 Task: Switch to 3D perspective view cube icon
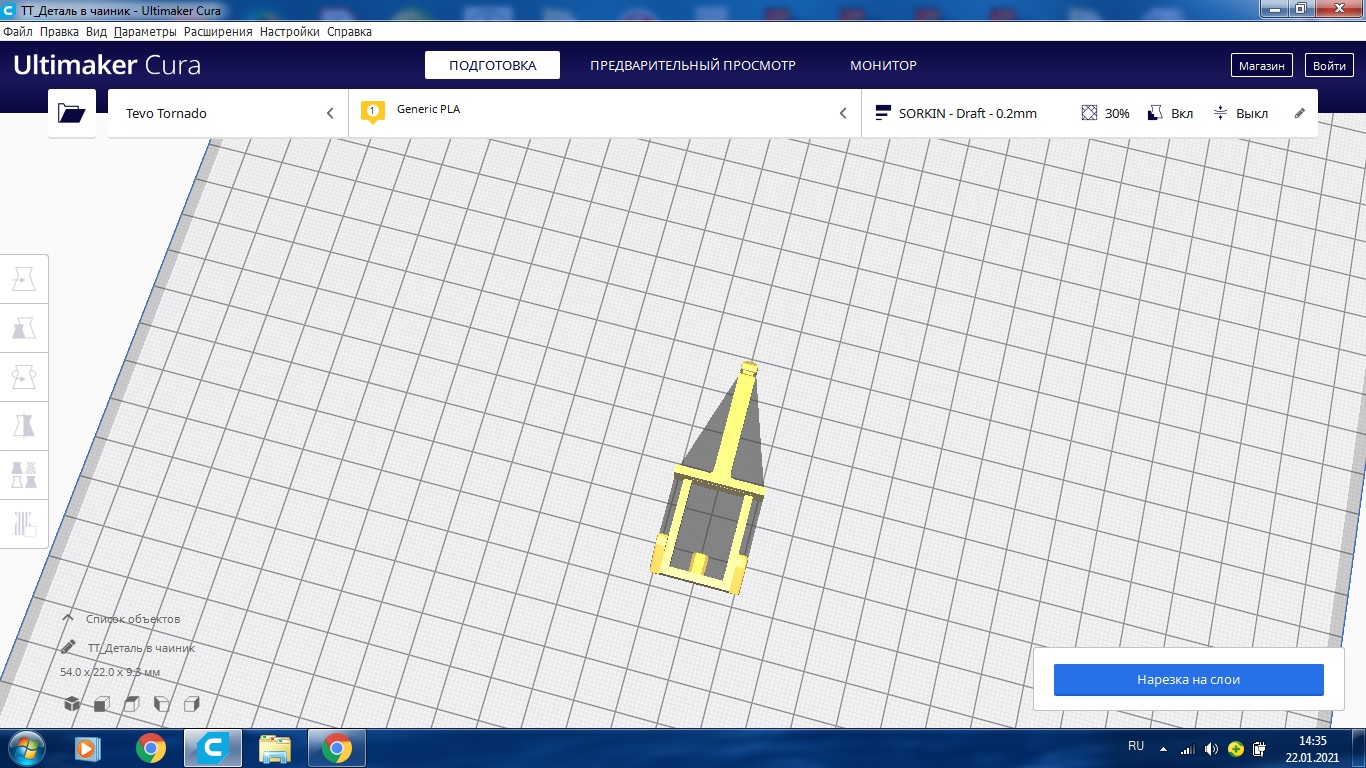coord(72,704)
